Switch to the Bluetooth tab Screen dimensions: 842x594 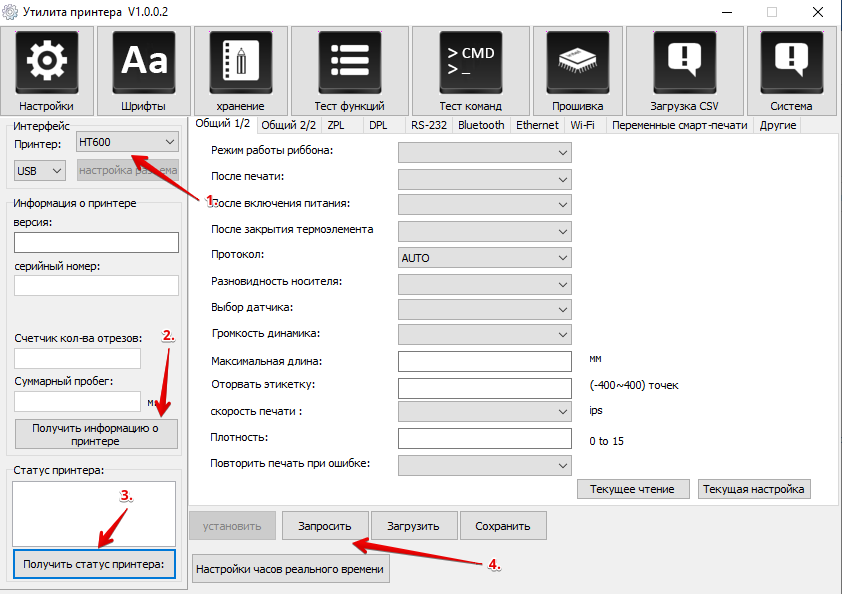(481, 125)
